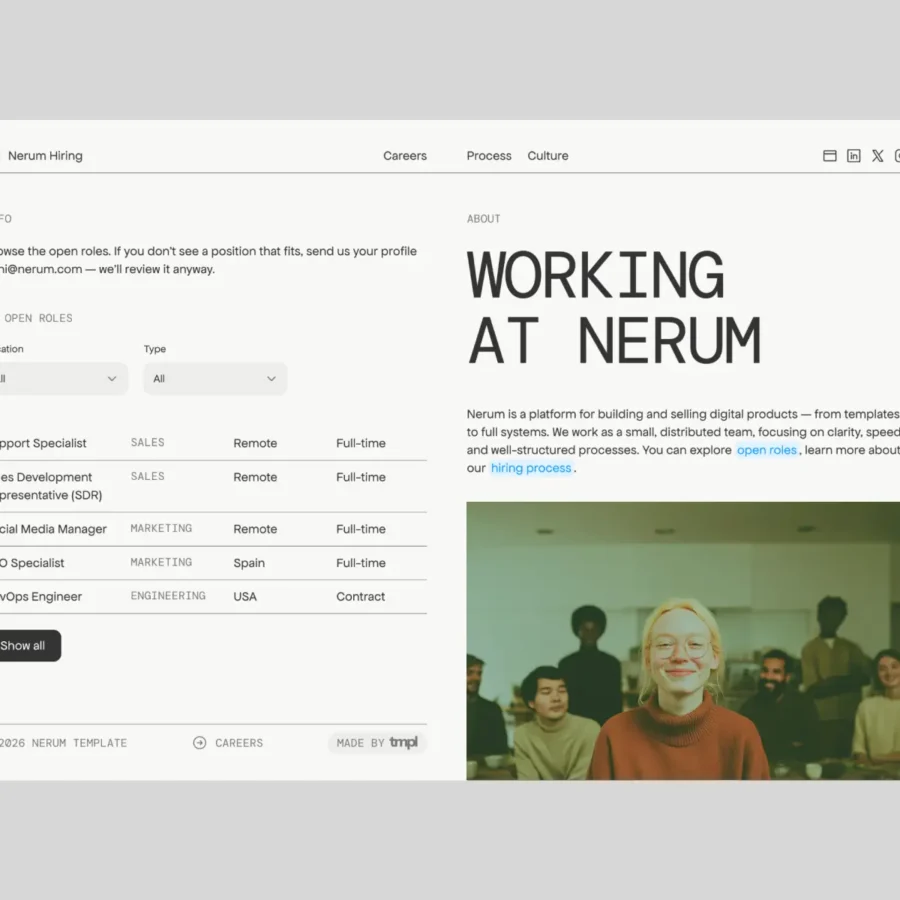Open the X (Twitter) icon in the header
Screen dimensions: 900x900
878,156
